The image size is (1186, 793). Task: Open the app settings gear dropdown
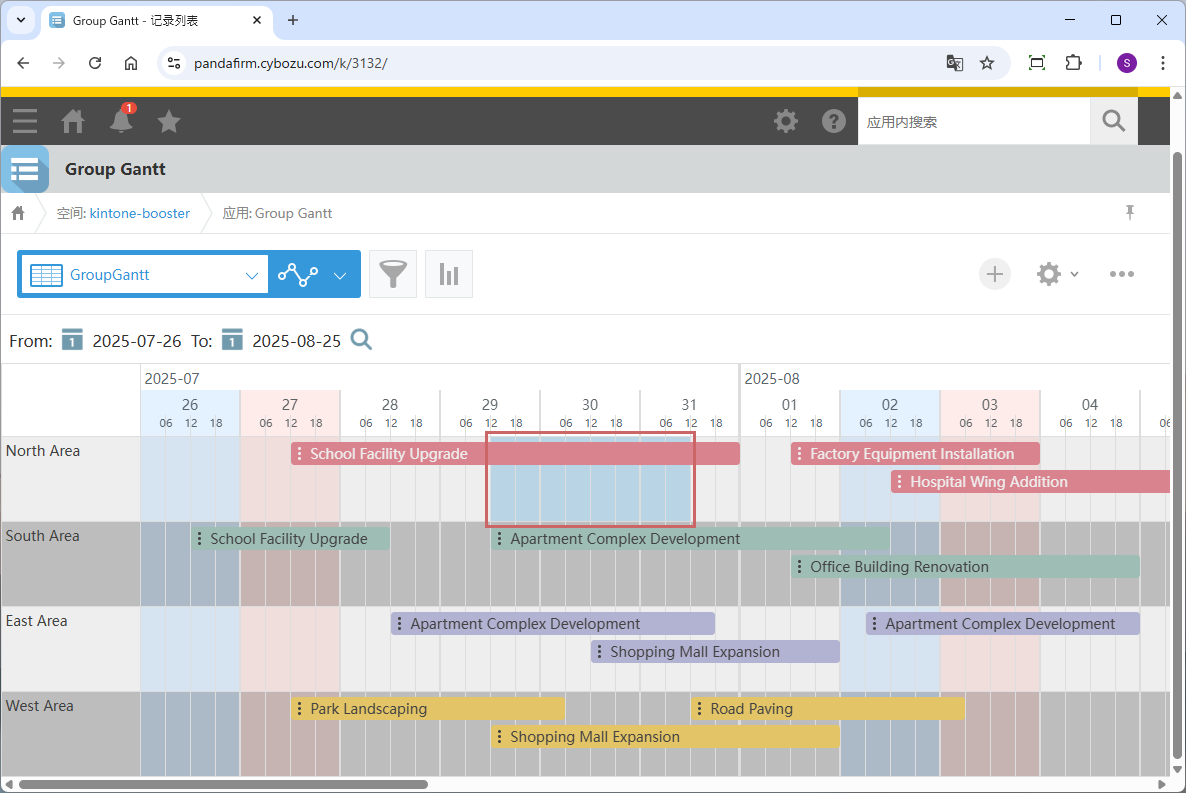(x=1057, y=274)
